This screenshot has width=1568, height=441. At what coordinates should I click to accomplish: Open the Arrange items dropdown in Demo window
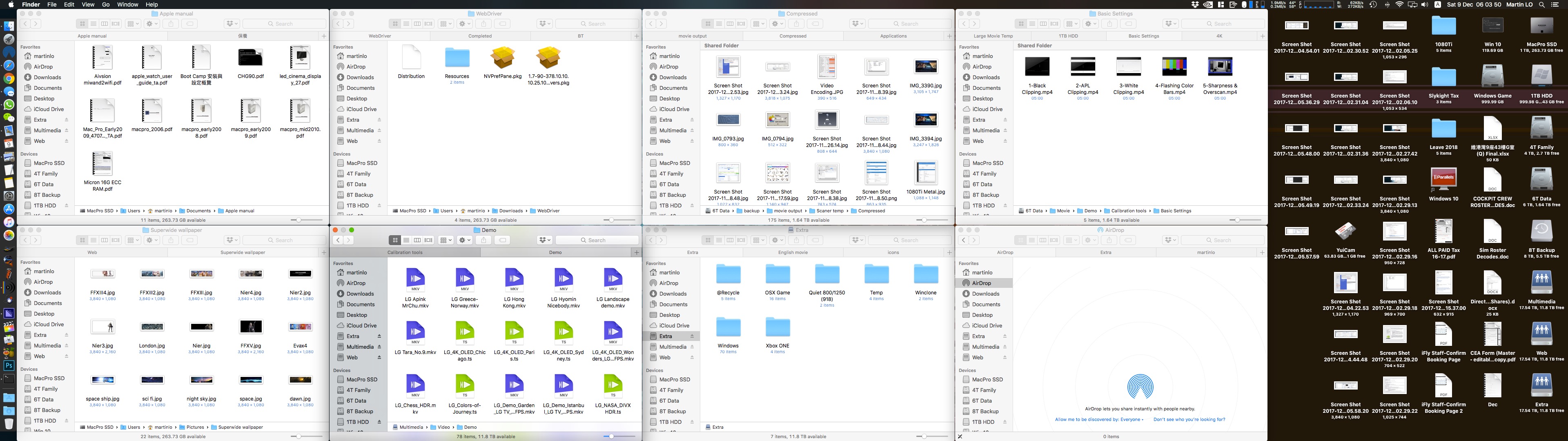click(x=445, y=240)
